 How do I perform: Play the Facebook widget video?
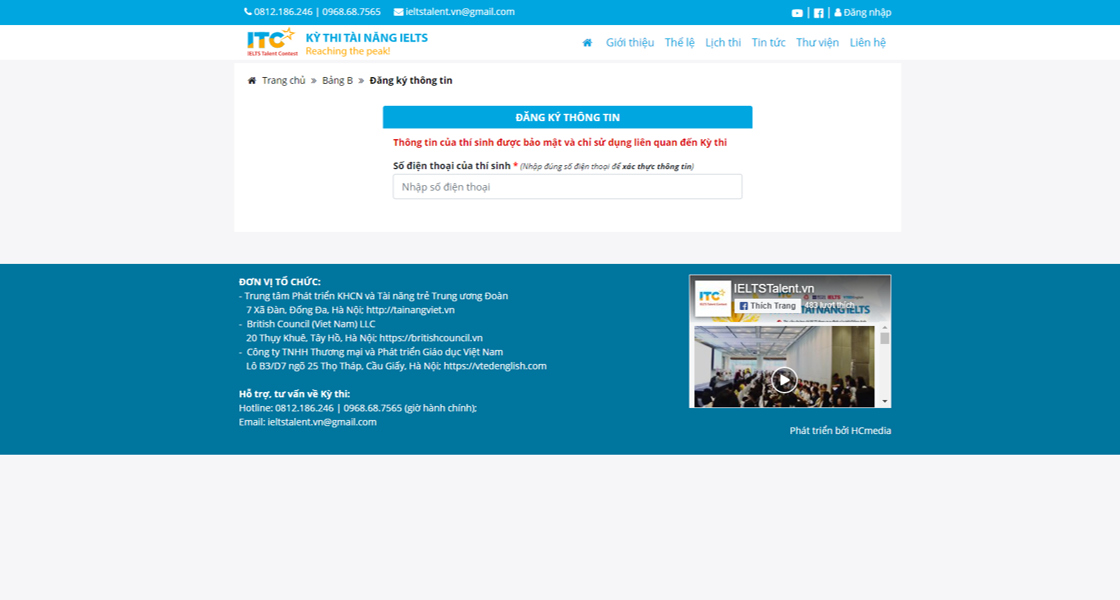[x=784, y=380]
